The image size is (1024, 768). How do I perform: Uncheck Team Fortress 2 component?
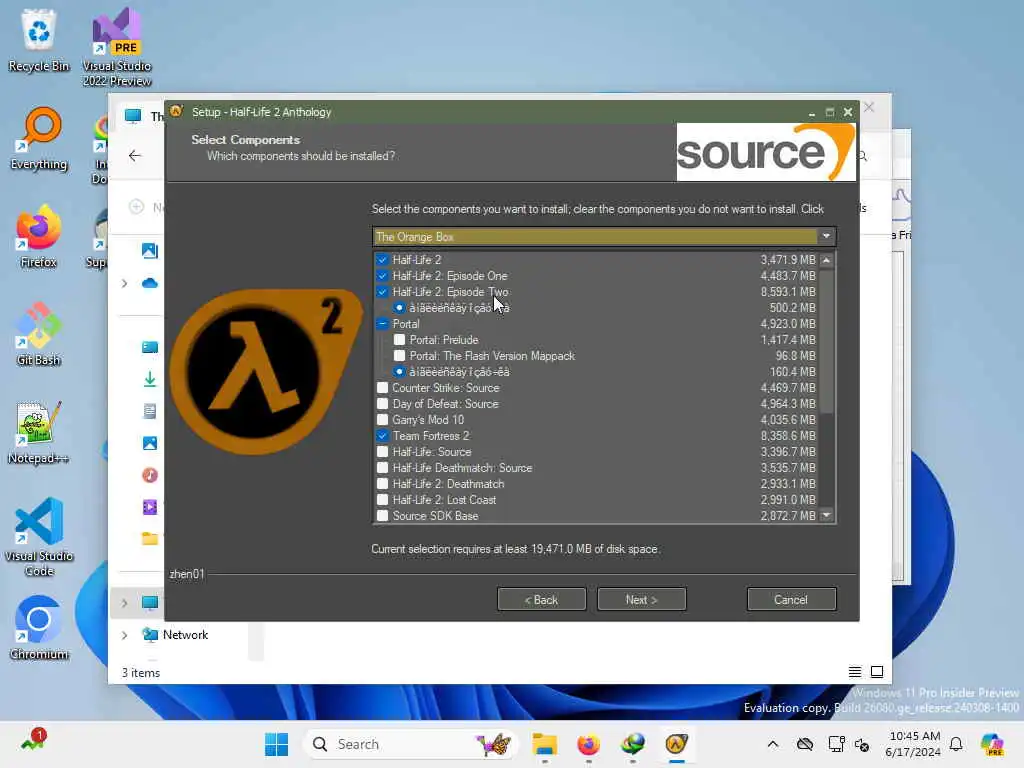click(x=383, y=436)
